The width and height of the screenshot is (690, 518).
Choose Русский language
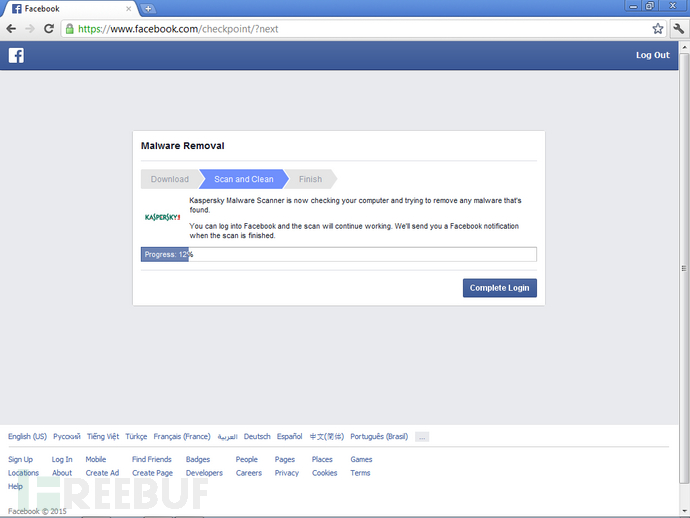67,437
